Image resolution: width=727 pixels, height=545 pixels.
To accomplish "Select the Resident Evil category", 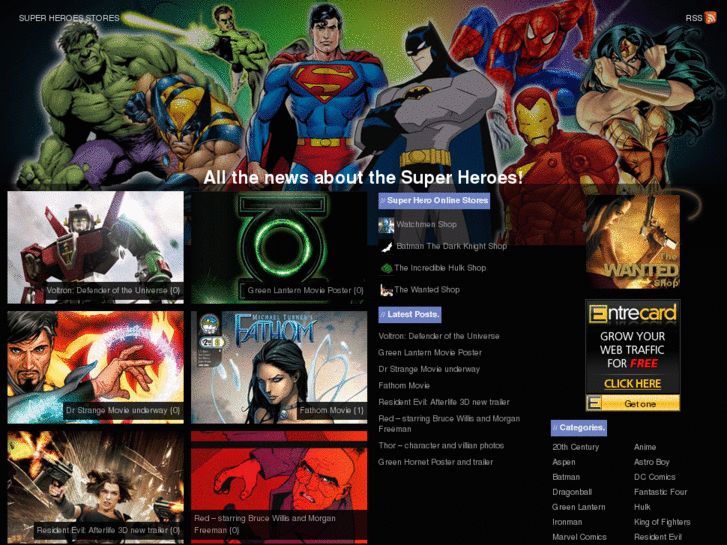I will coord(658,537).
